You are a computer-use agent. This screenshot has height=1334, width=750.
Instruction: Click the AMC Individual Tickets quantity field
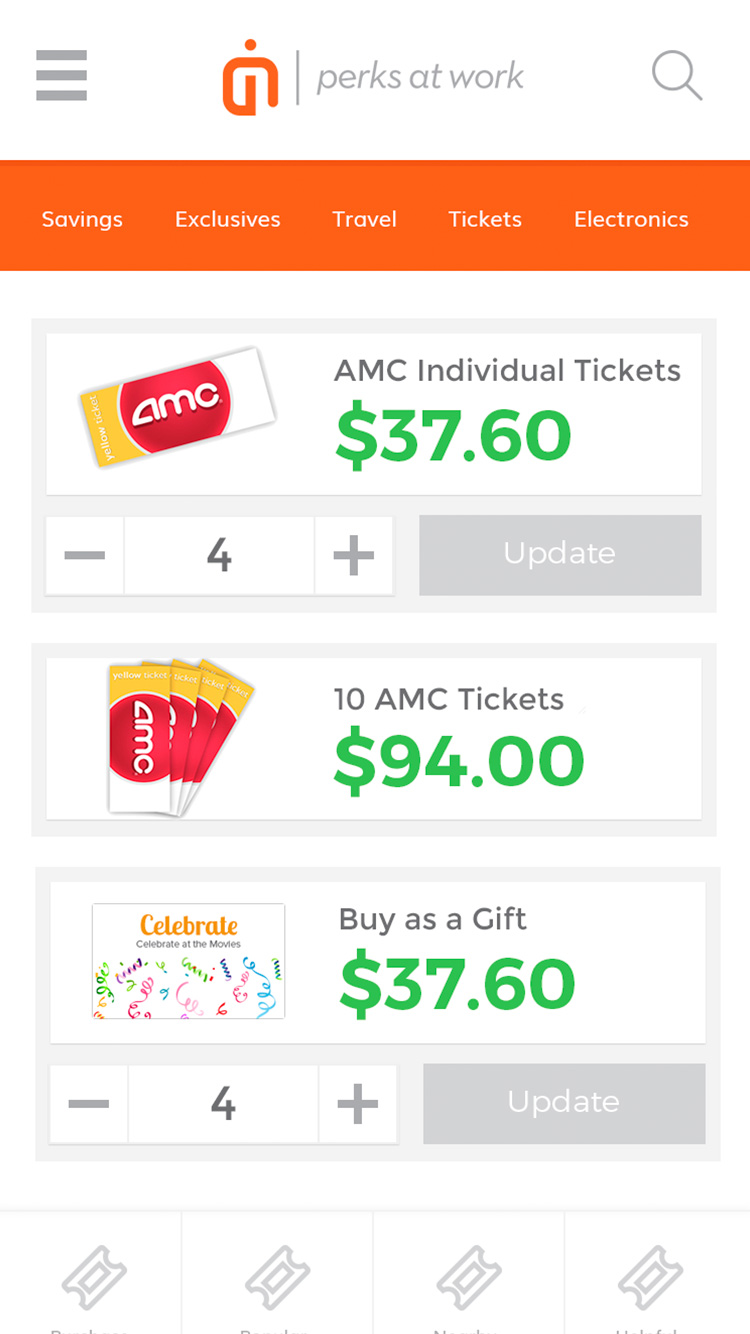[x=219, y=555]
